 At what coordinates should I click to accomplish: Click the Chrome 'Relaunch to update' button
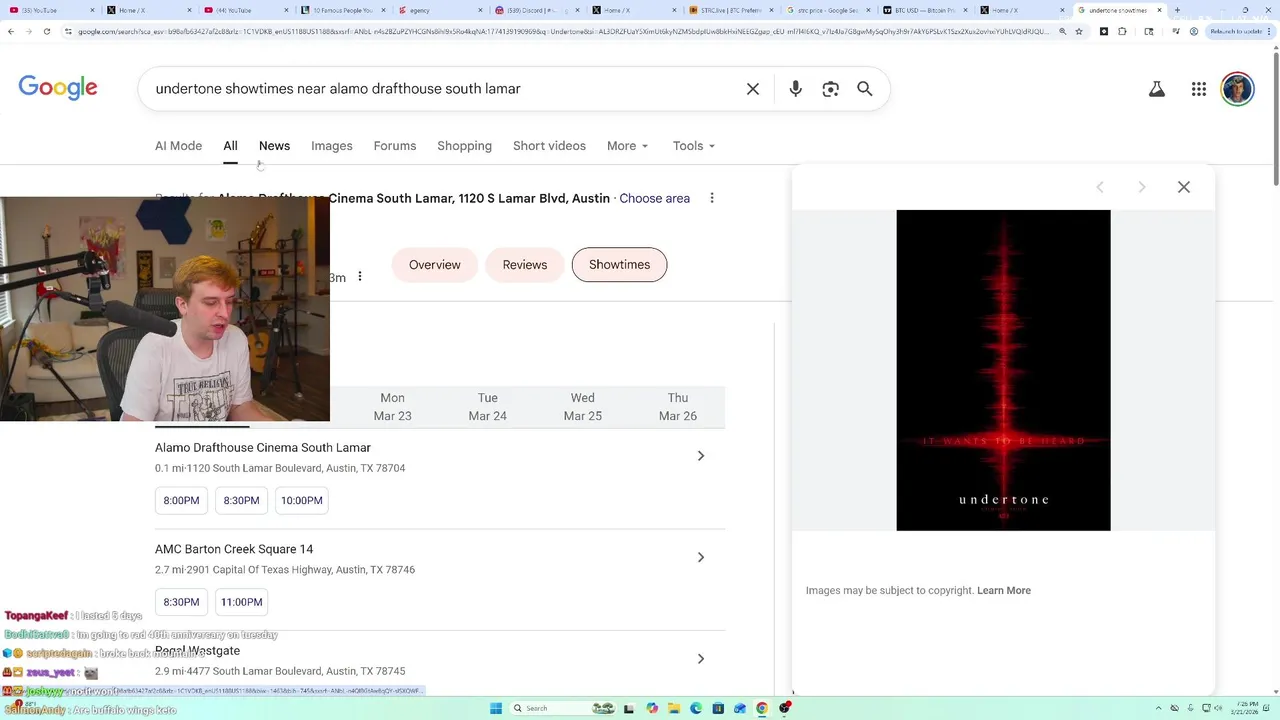1239,31
